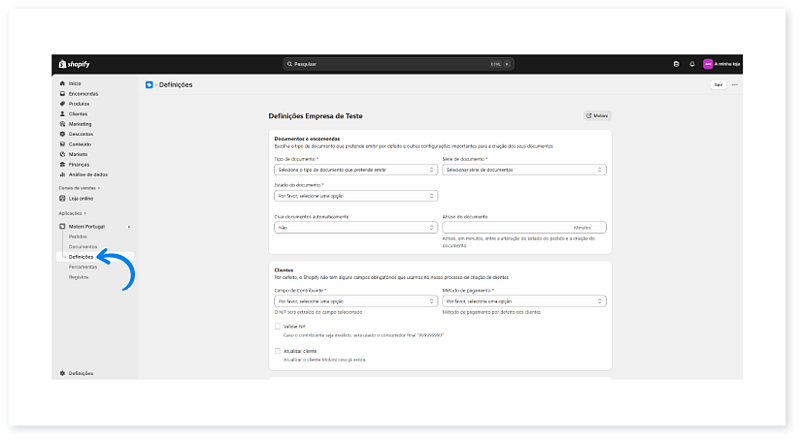
Task: Open the A minha loja account menu
Action: click(722, 64)
